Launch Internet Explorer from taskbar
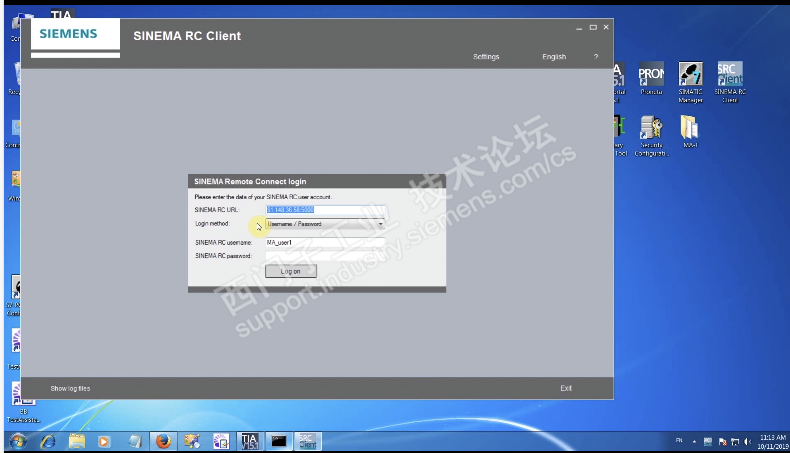Screen dimensions: 790x453 (x=48, y=441)
